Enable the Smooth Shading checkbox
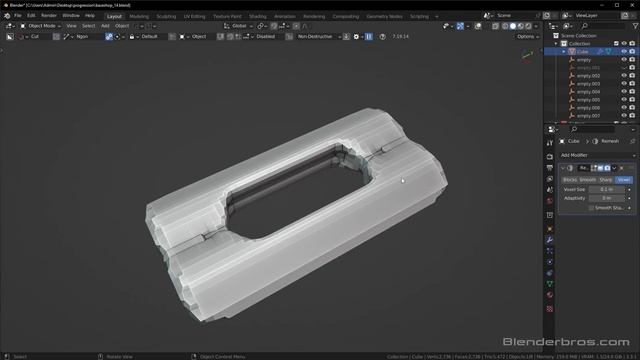 (591, 208)
